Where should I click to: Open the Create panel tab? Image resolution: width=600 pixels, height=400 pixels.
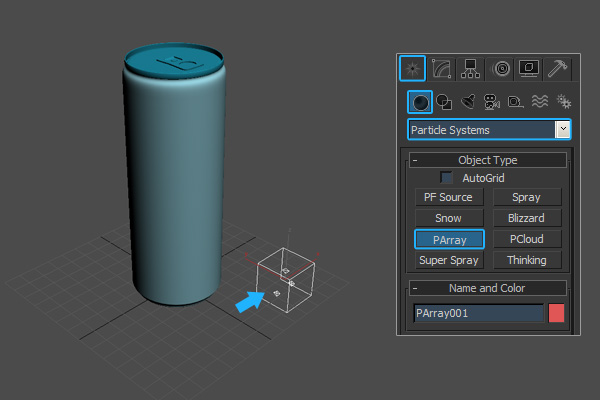(x=412, y=68)
